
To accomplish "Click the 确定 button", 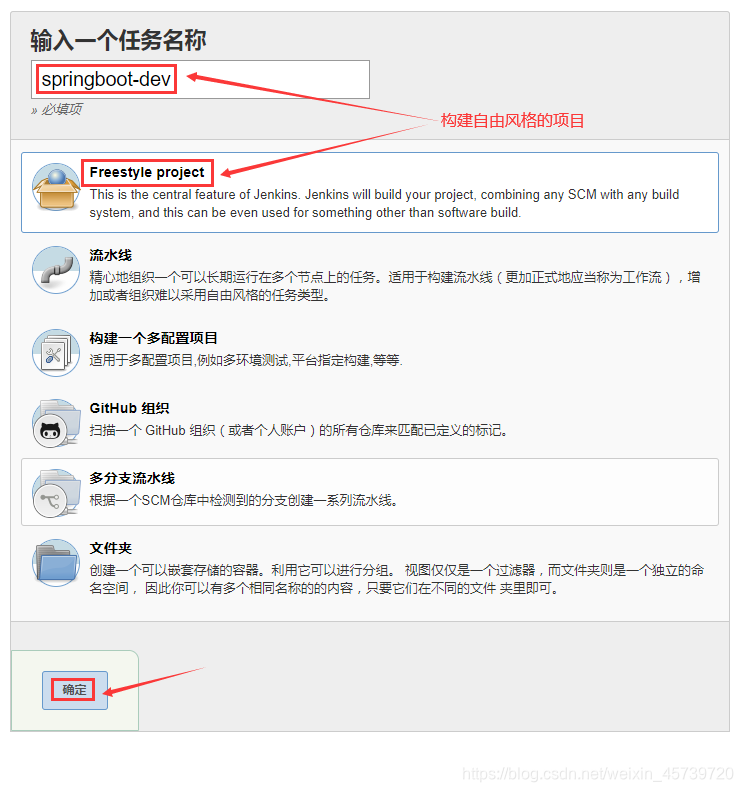I will pos(75,690).
